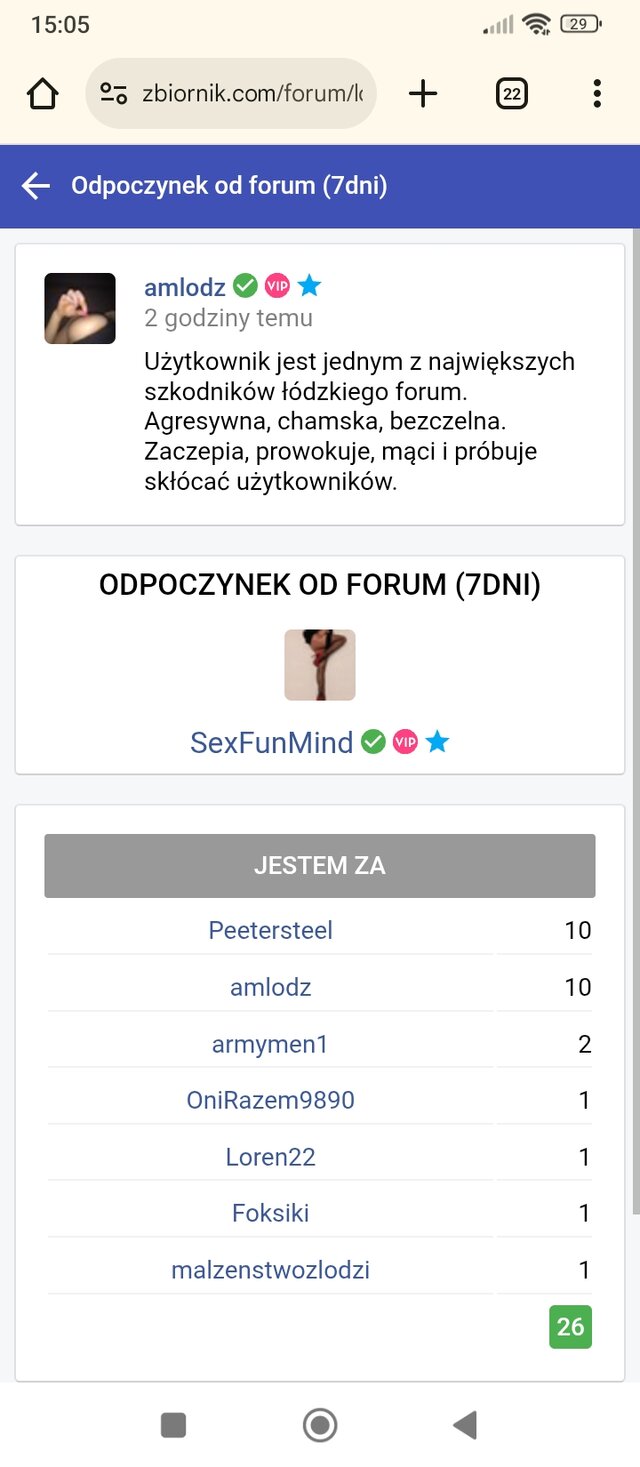Open armymen1 voter profile
Screen dimensions: 640x1467
coord(270,1045)
